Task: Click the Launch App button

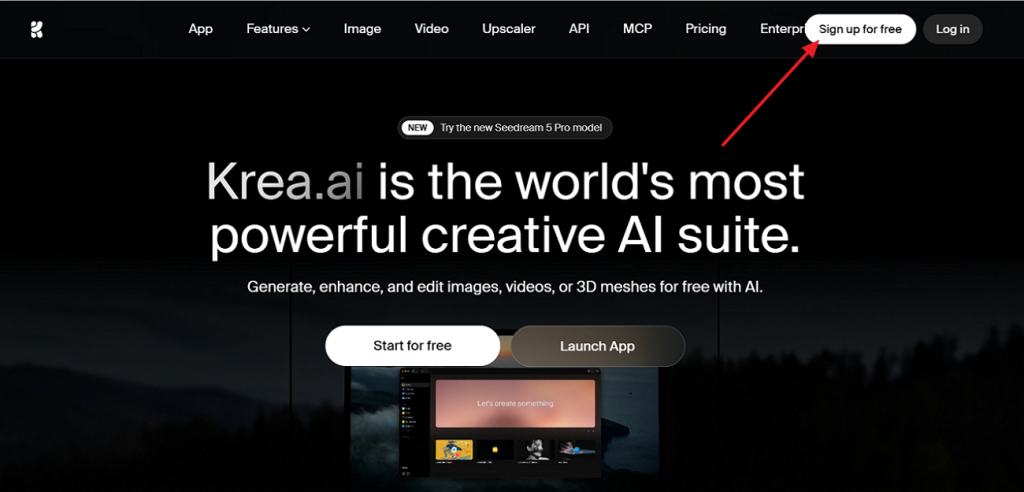Action: [x=598, y=346]
